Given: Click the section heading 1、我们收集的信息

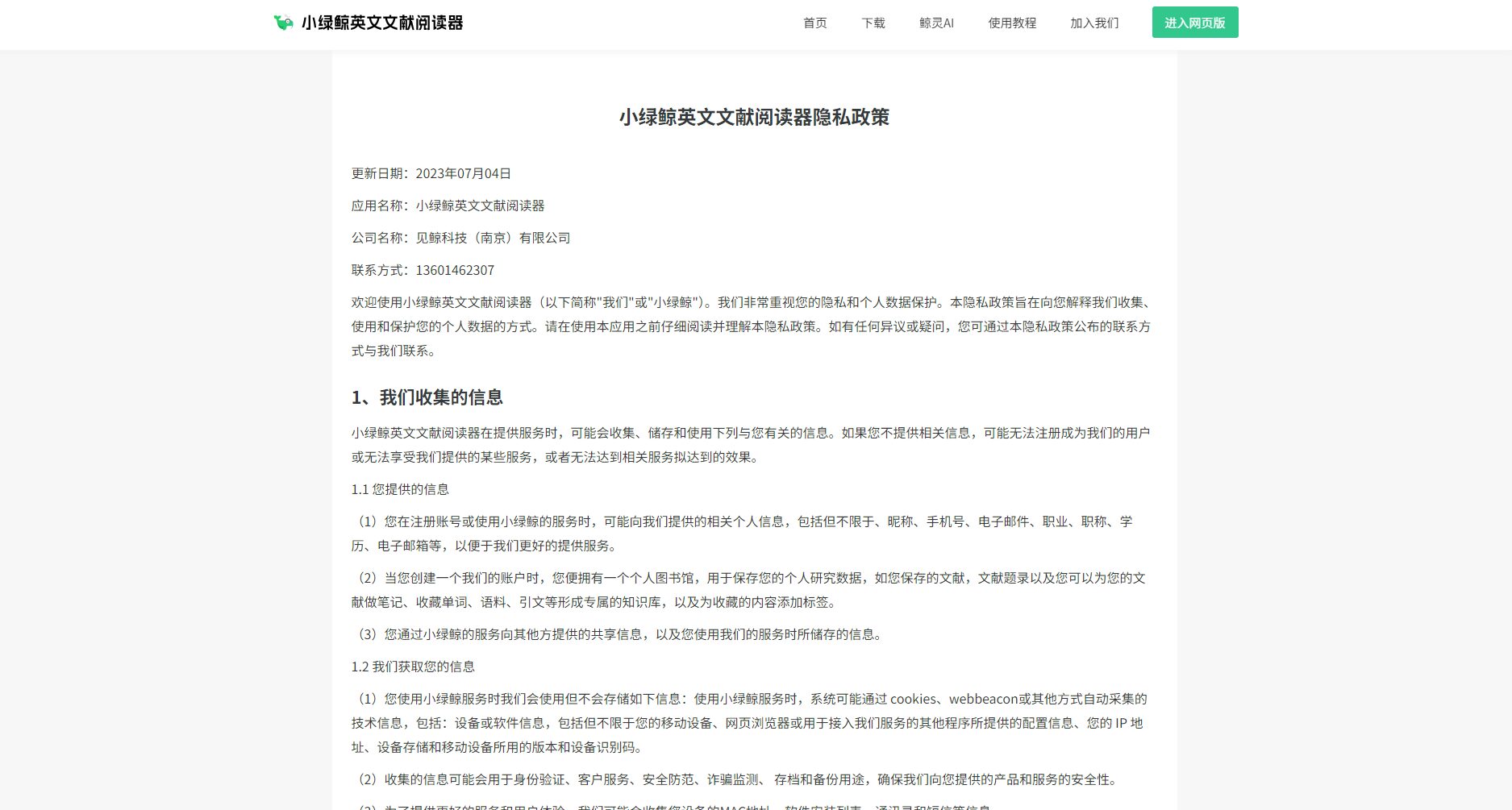Looking at the screenshot, I should coord(427,397).
